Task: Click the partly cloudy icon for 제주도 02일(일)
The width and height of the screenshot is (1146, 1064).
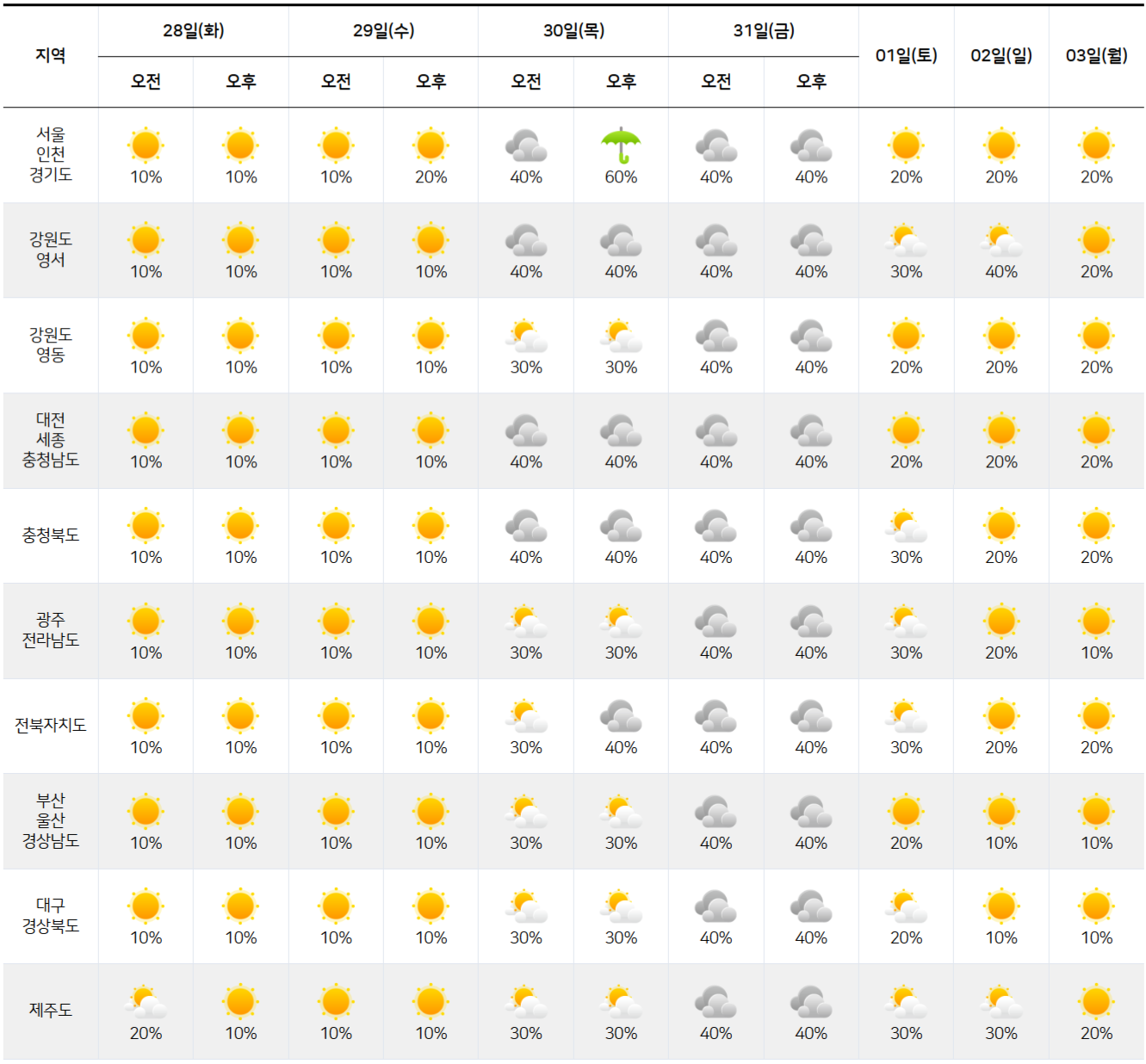Action: pos(1001,1002)
